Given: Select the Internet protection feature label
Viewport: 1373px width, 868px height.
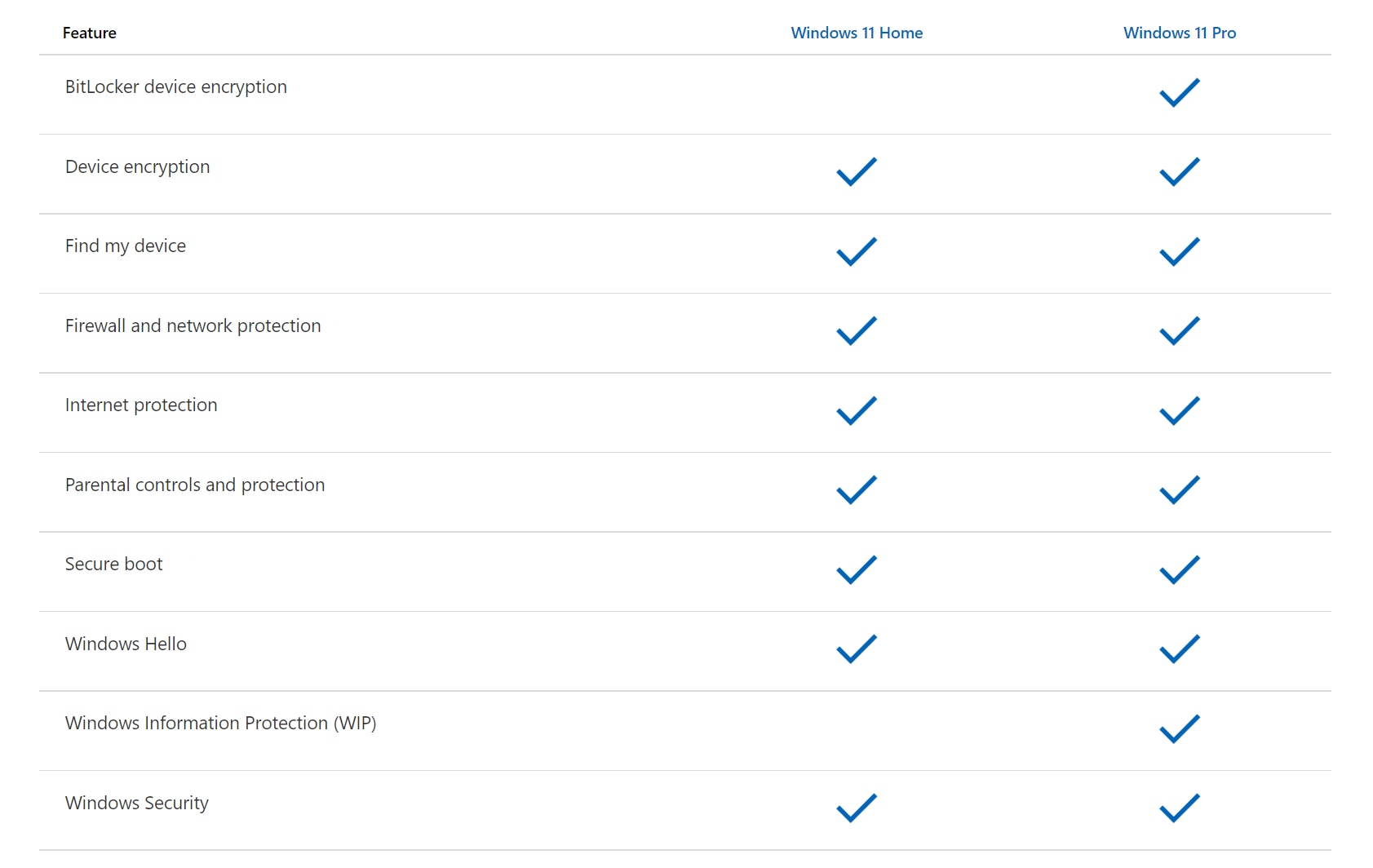Looking at the screenshot, I should coord(141,405).
